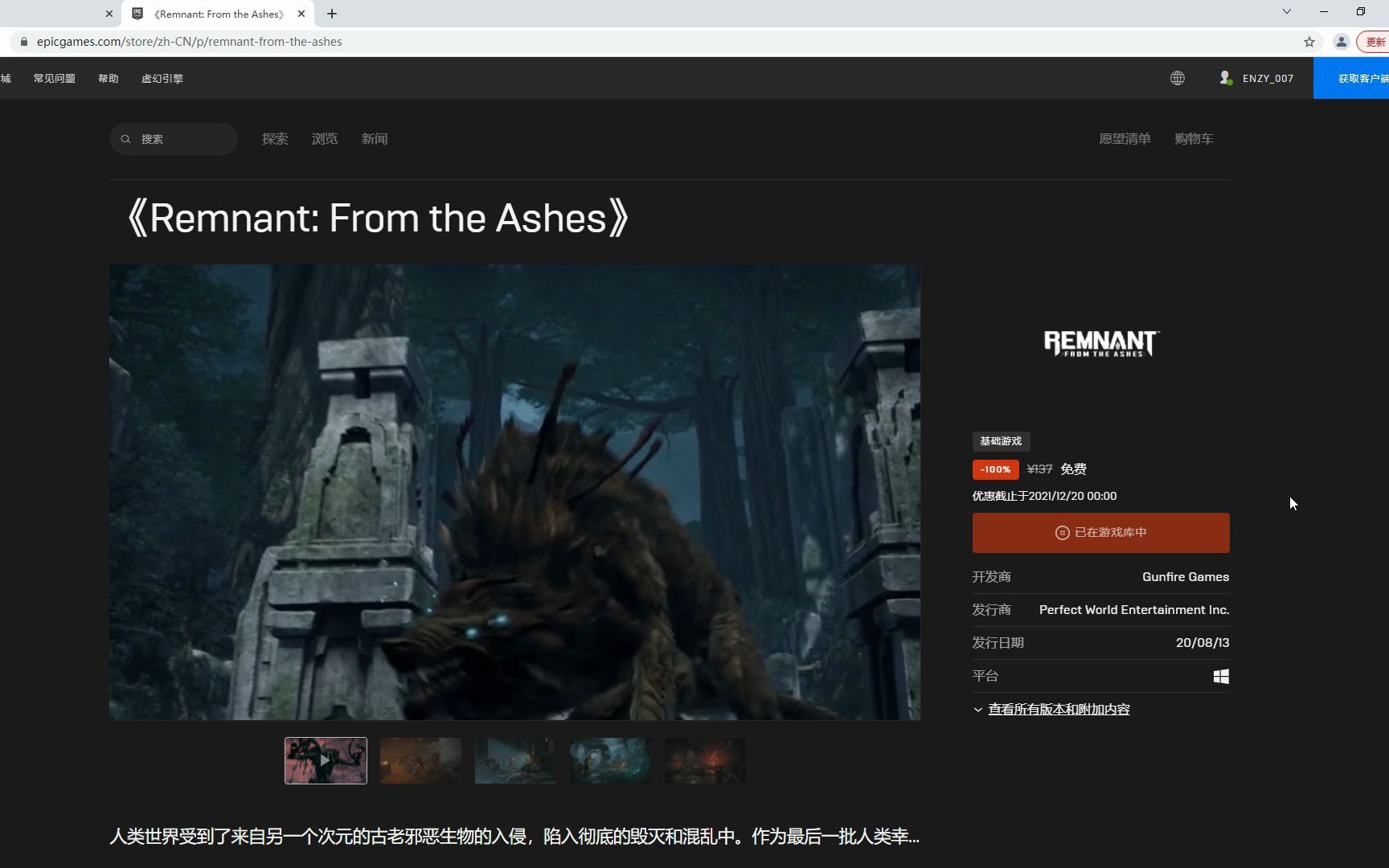This screenshot has height=868, width=1389.
Task: Click the address bar URL
Action: (x=190, y=42)
